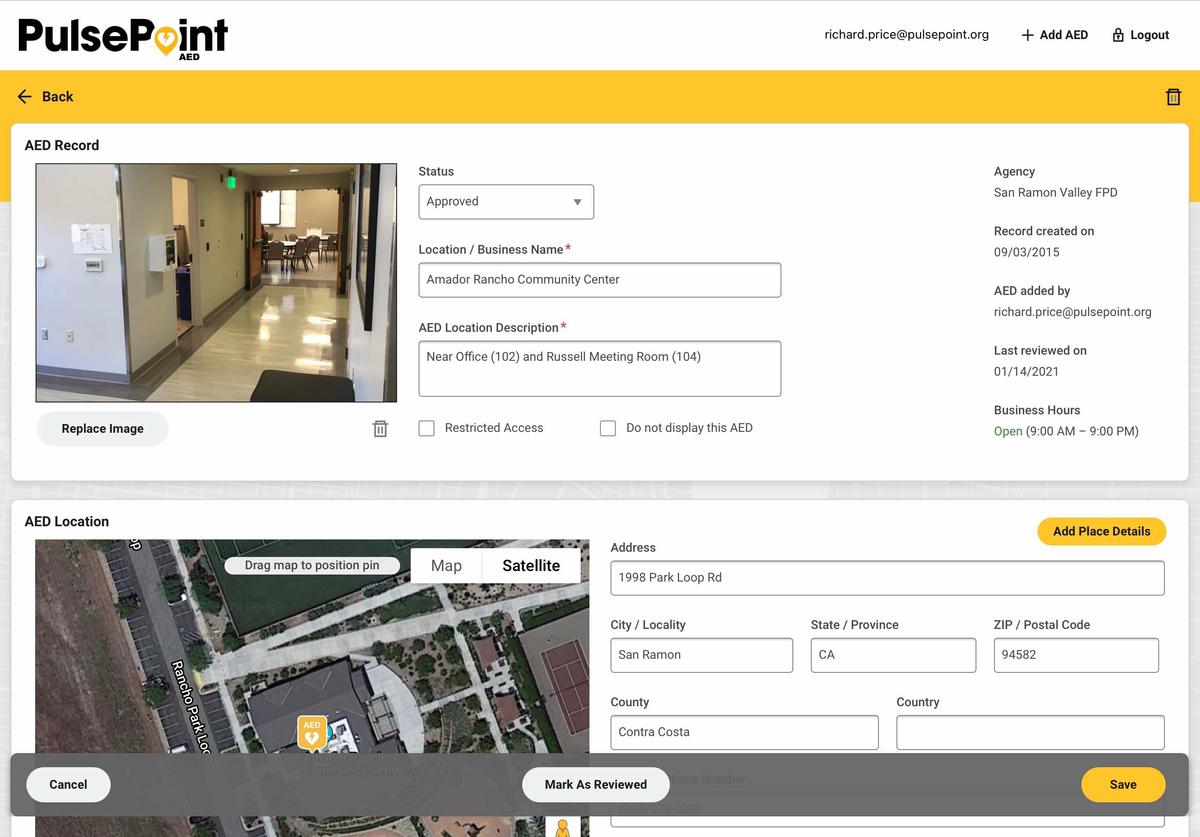Open the Status dropdown showing Approved
Viewport: 1200px width, 837px height.
[506, 201]
